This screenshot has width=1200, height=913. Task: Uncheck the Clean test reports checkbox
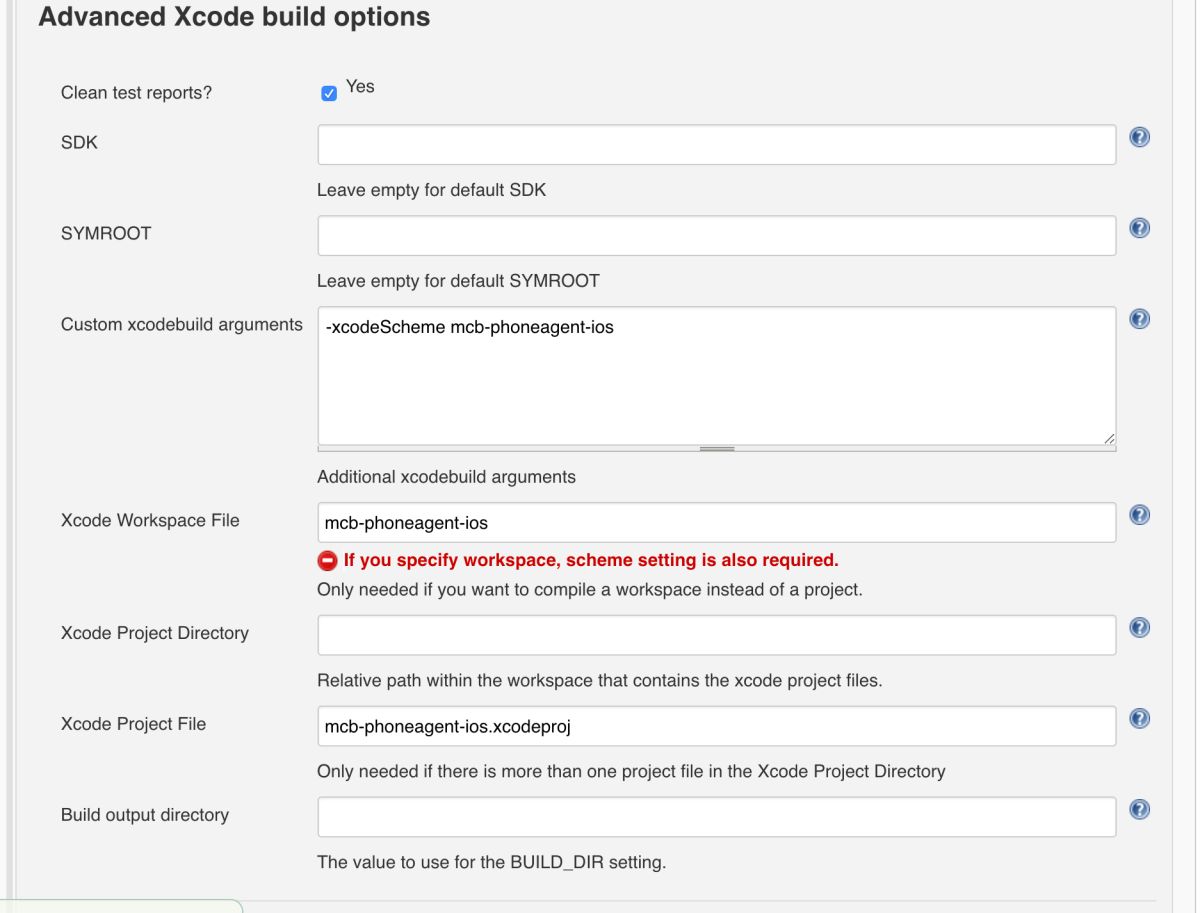pos(329,93)
